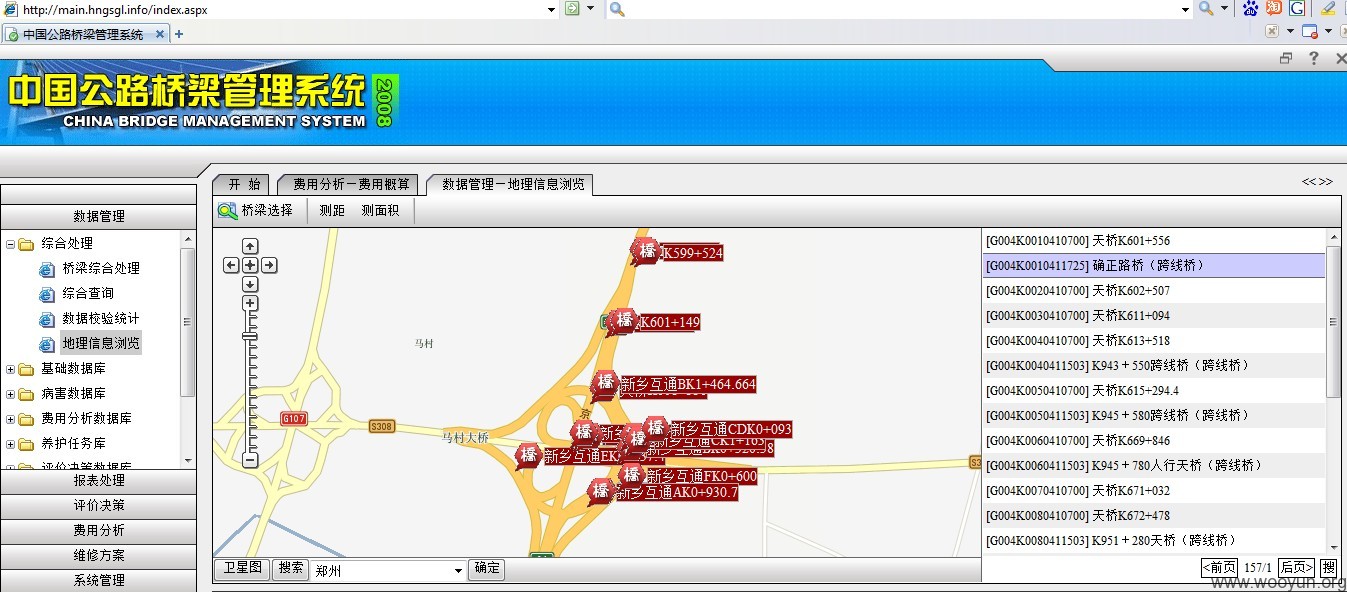Click the bridge marker for K599+524
Viewport: 1347px width, 592px height.
[x=647, y=250]
